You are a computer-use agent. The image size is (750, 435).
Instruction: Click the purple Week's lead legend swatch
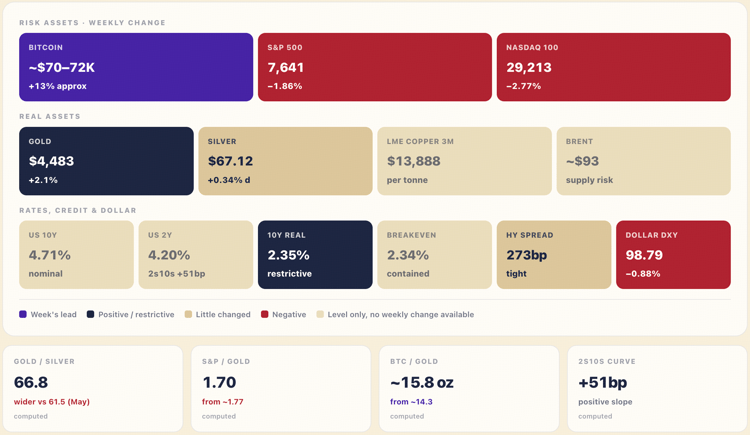coord(22,314)
